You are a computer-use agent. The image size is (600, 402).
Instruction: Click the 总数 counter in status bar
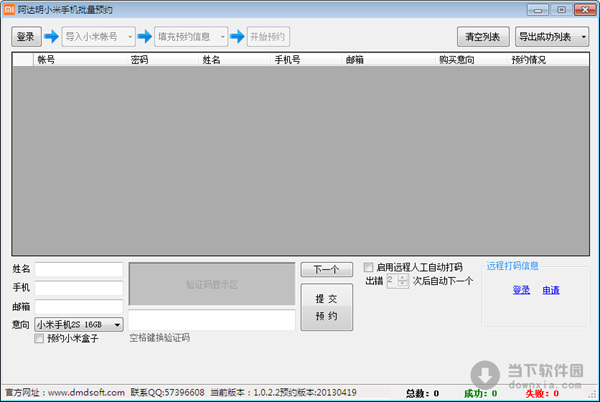tap(422, 394)
